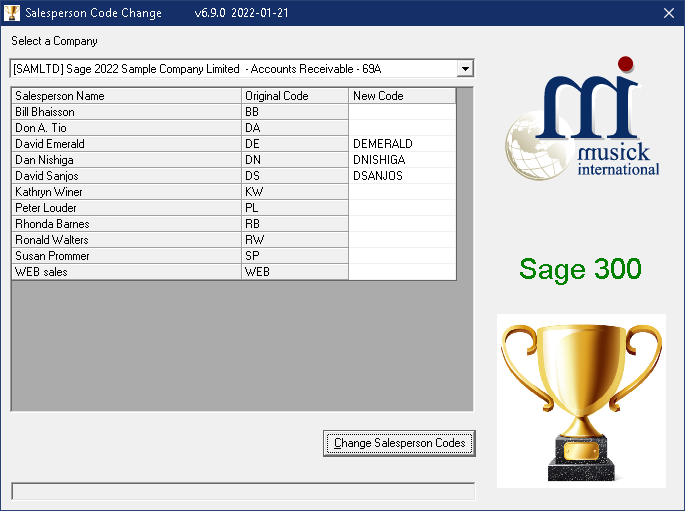Click the gold trophy image

point(581,401)
